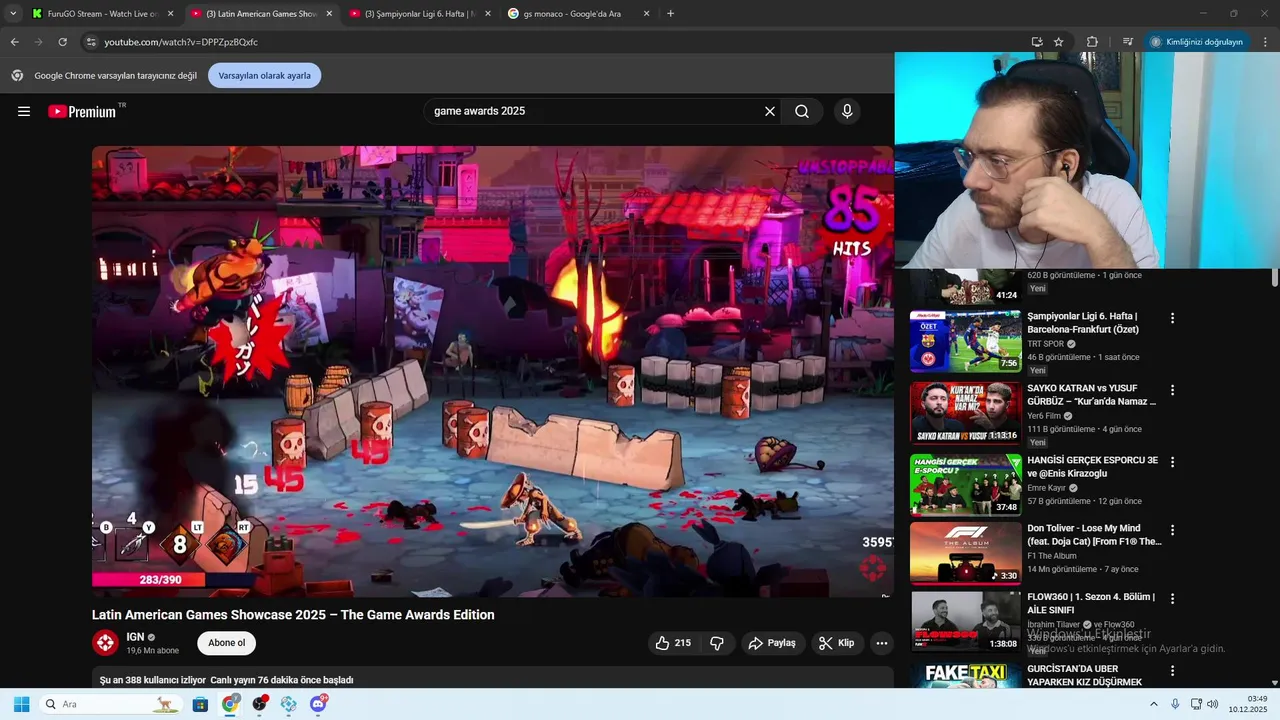Open TRT SPOR channel link

pyautogui.click(x=1045, y=344)
